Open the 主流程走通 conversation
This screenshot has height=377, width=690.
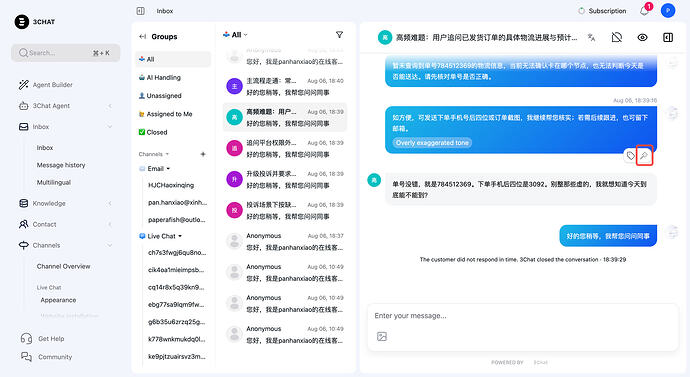(285, 87)
